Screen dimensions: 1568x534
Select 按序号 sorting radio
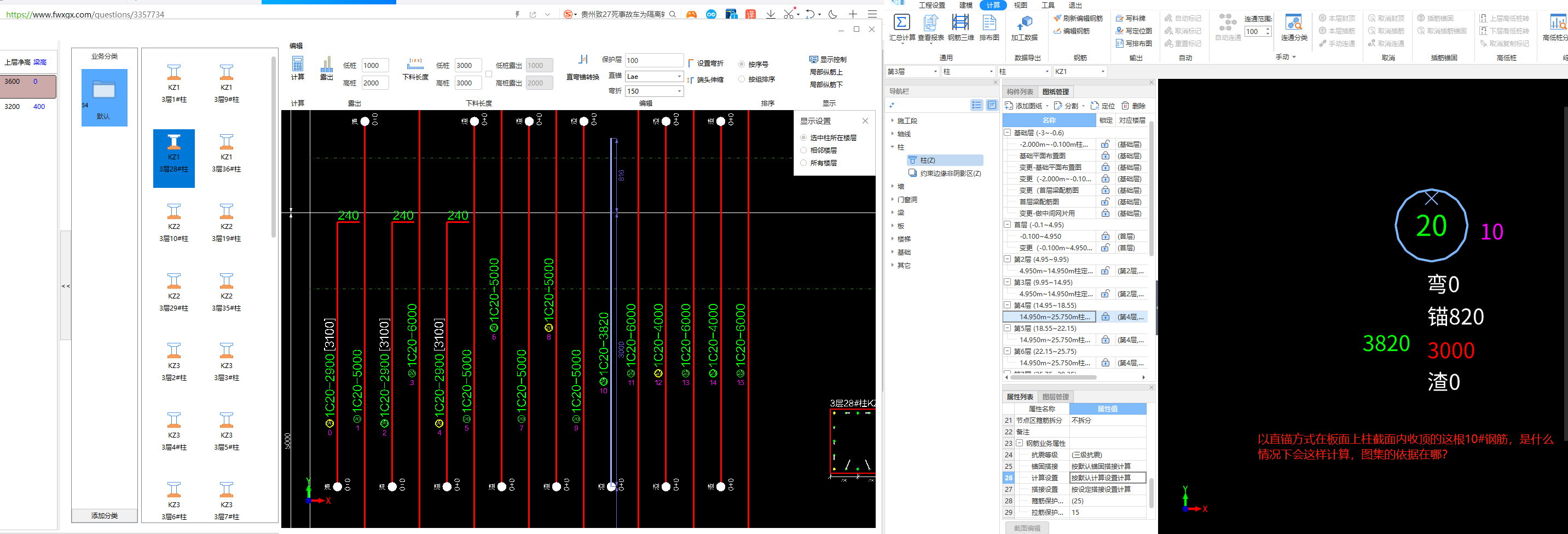[x=742, y=64]
